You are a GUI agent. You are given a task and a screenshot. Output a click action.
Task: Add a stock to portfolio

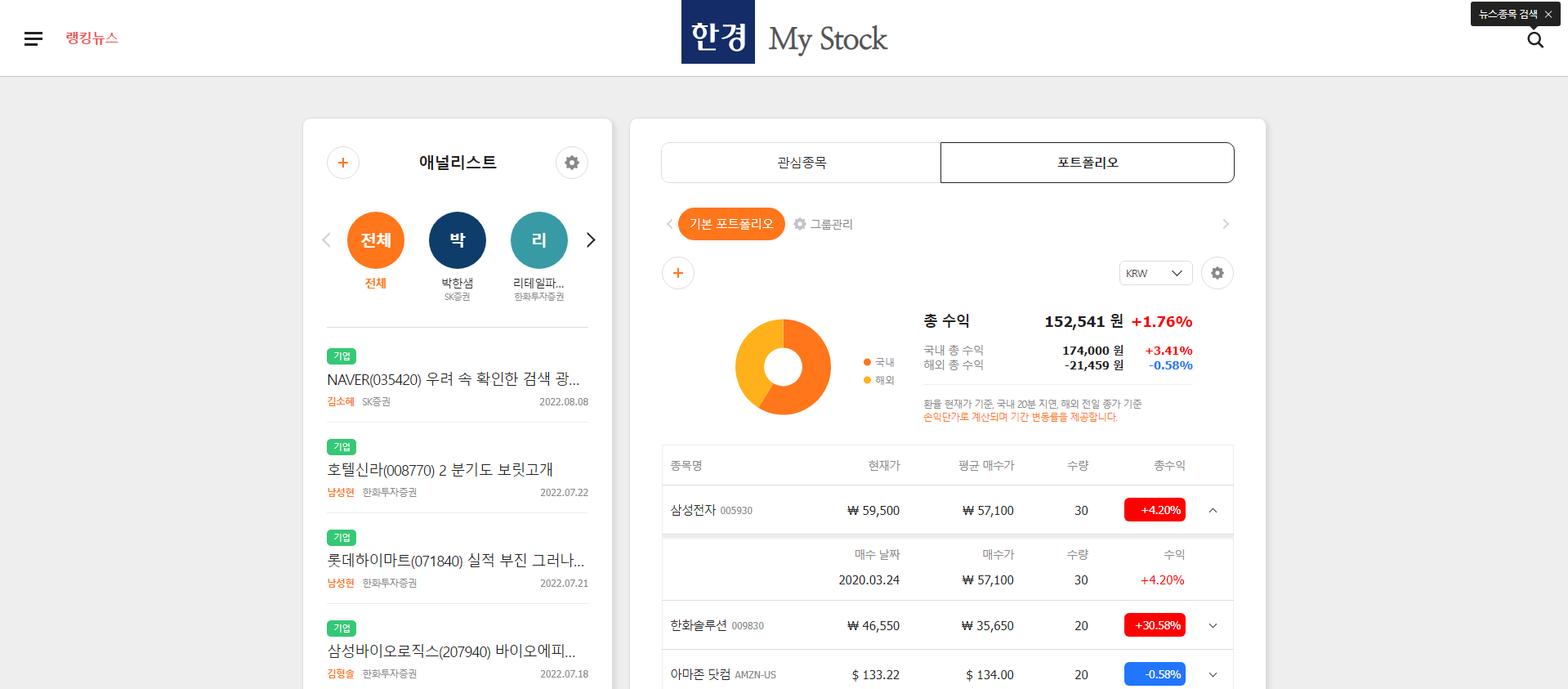coord(678,273)
